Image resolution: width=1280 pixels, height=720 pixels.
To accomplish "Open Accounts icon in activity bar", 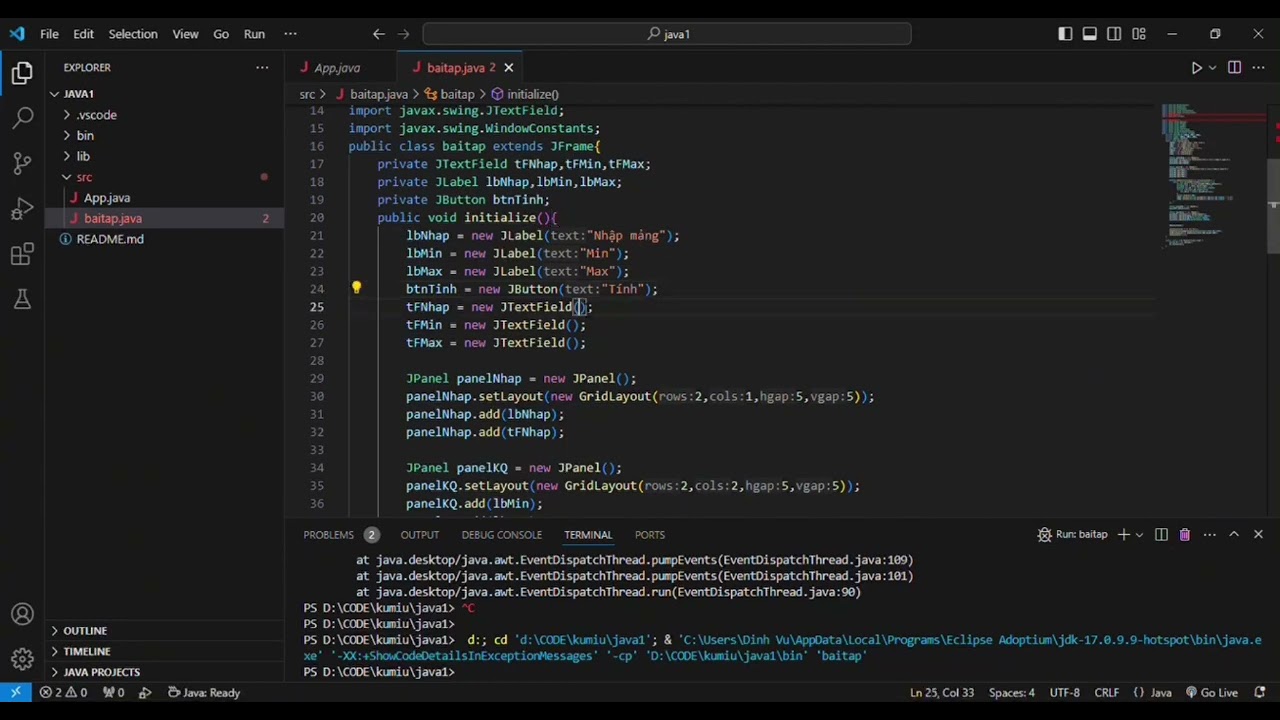I will [22, 614].
